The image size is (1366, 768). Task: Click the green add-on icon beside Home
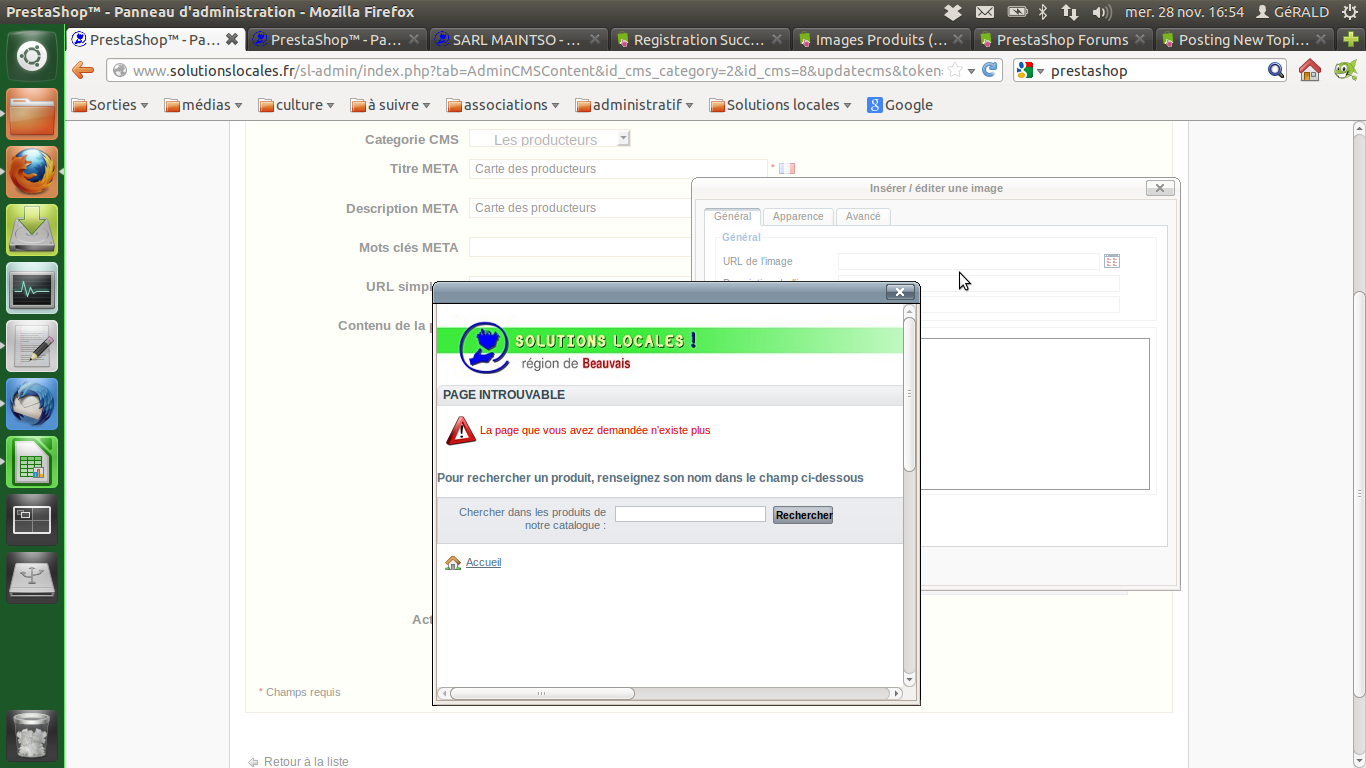tap(1345, 70)
